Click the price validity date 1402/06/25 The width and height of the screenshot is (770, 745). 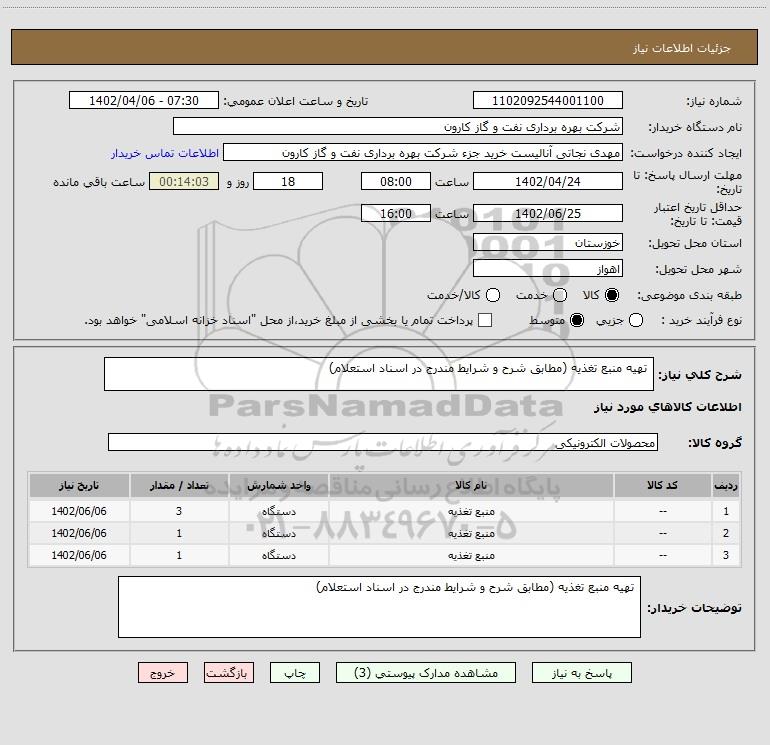click(x=548, y=213)
